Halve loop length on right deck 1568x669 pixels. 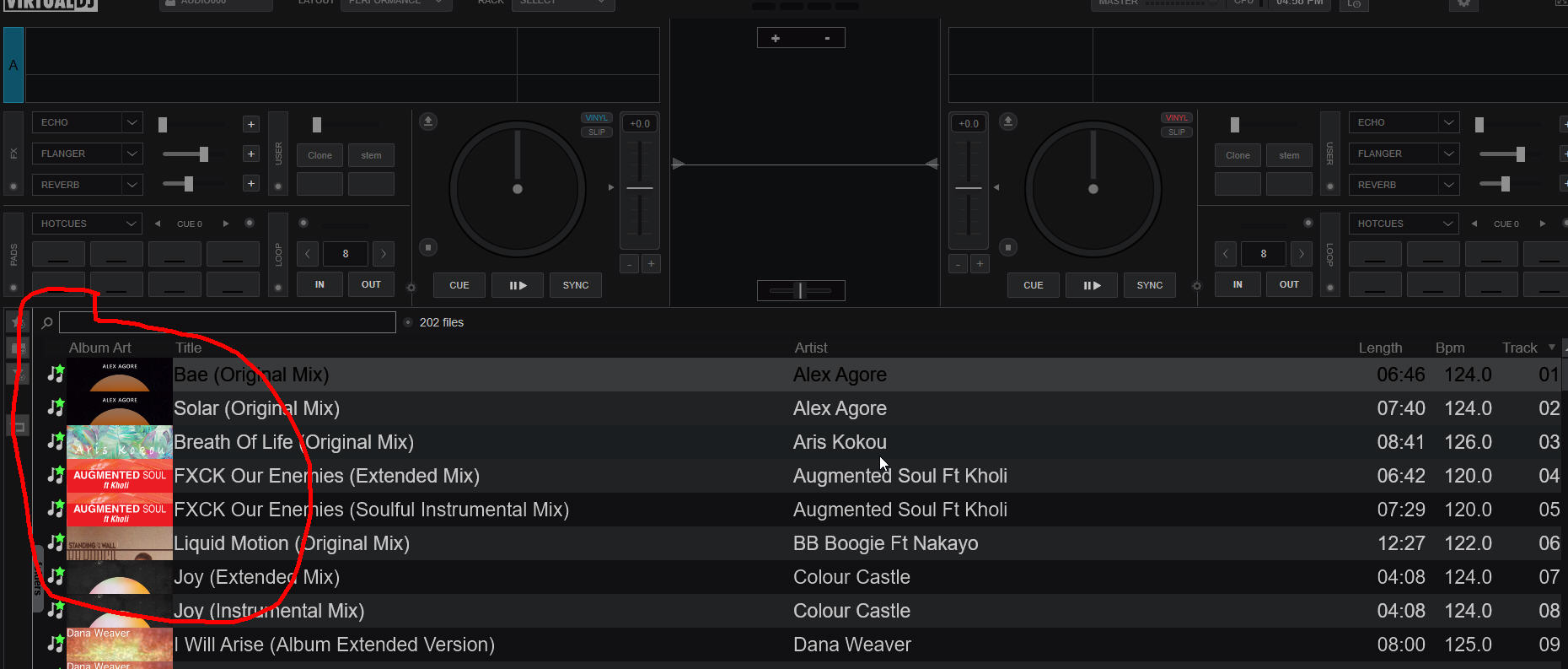(x=1226, y=254)
